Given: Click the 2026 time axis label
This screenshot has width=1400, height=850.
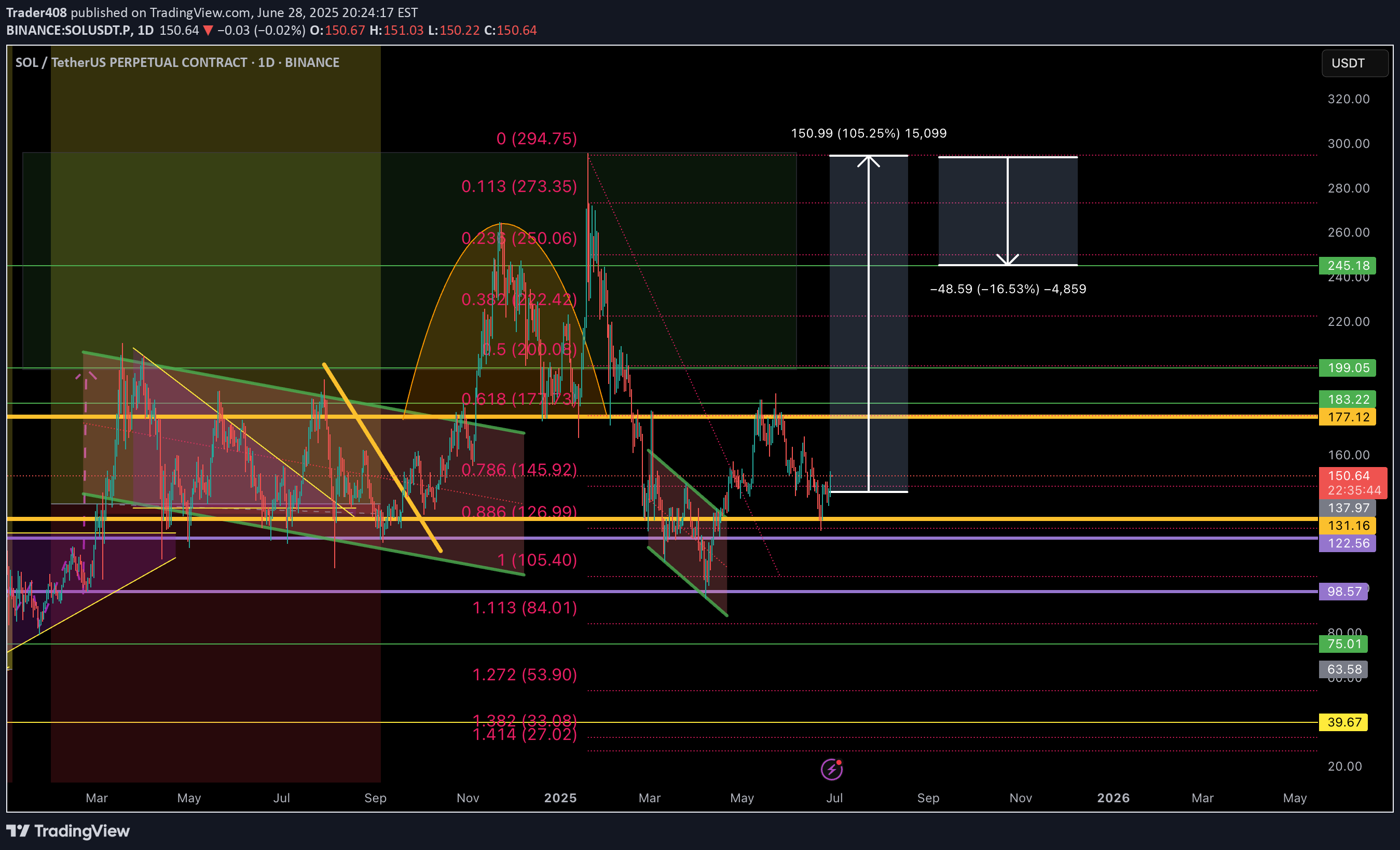Looking at the screenshot, I should click(1113, 798).
